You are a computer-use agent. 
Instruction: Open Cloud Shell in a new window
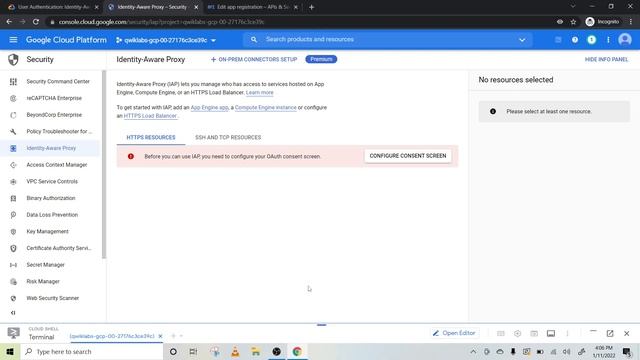tap(610, 333)
